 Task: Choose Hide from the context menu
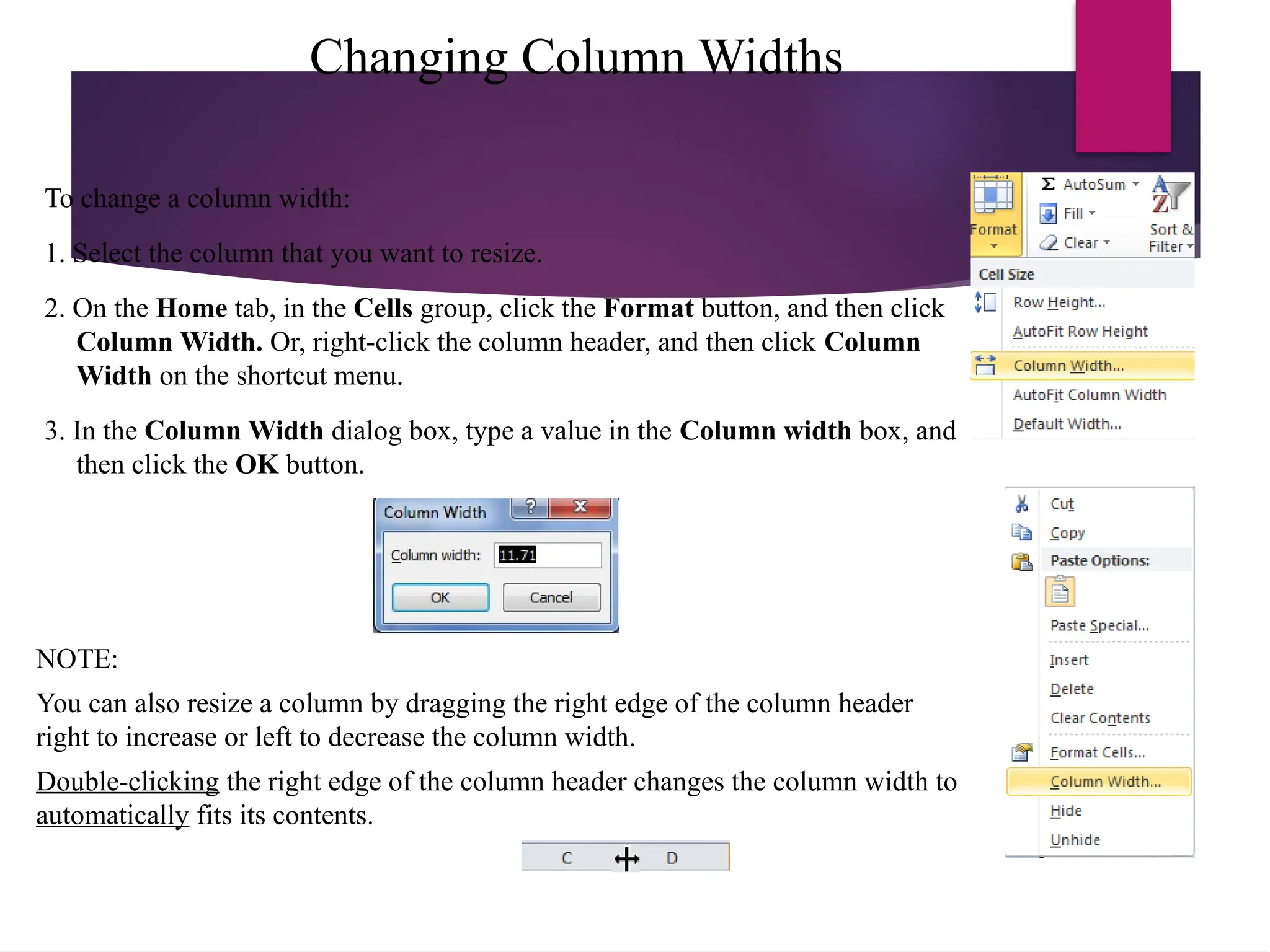click(1065, 811)
